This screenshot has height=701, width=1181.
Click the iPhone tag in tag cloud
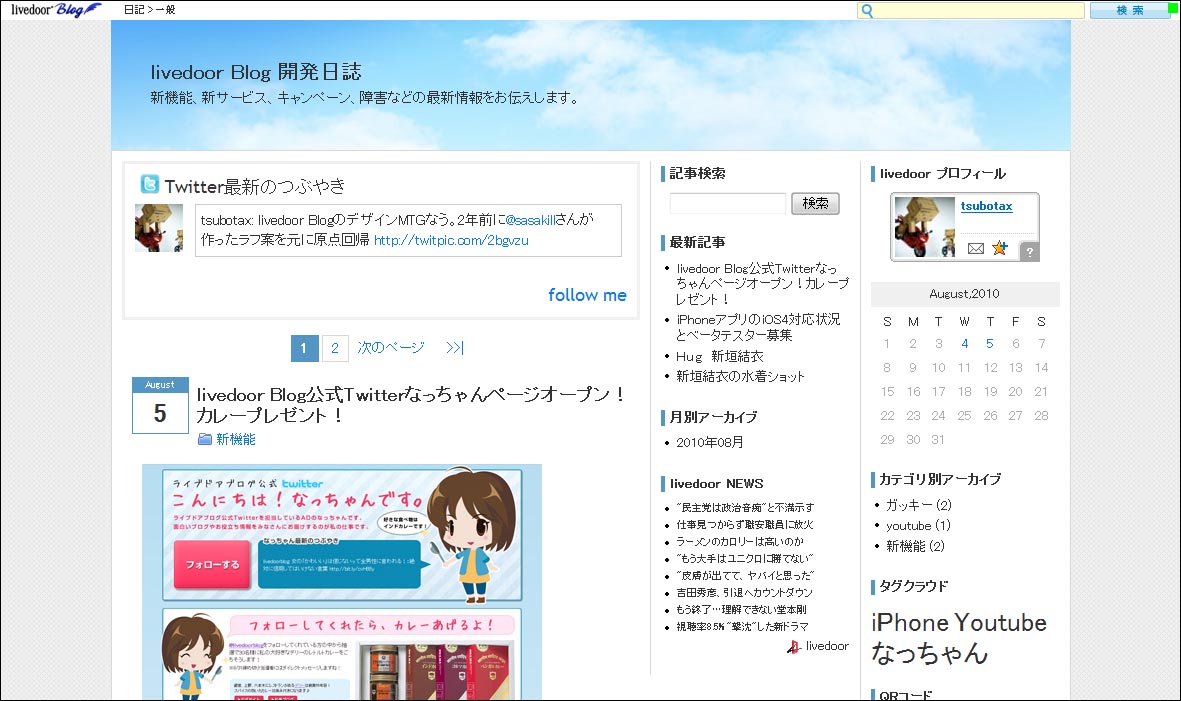(x=910, y=623)
